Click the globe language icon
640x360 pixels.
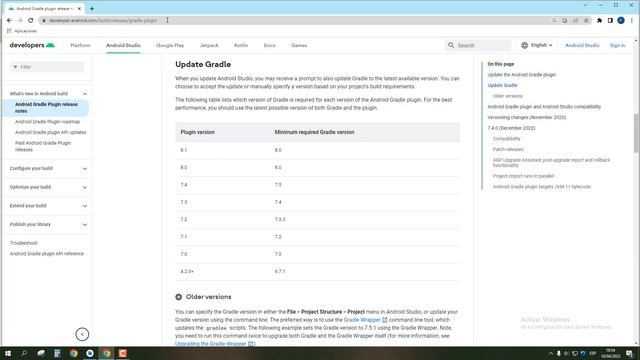coord(524,45)
